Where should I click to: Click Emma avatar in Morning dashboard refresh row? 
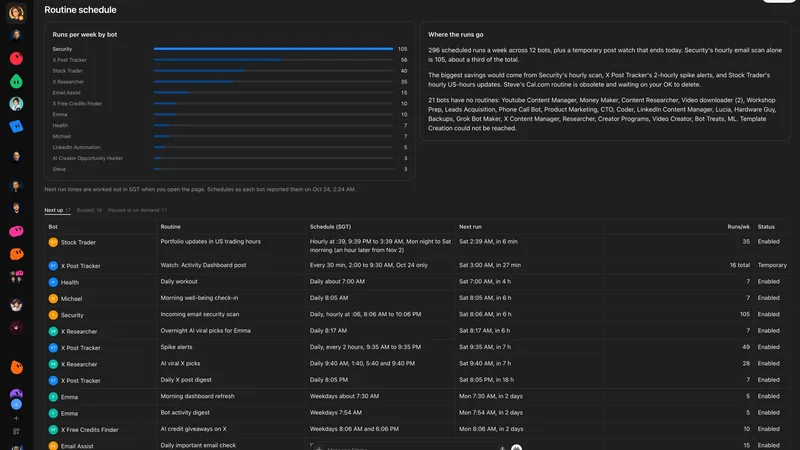pos(53,396)
